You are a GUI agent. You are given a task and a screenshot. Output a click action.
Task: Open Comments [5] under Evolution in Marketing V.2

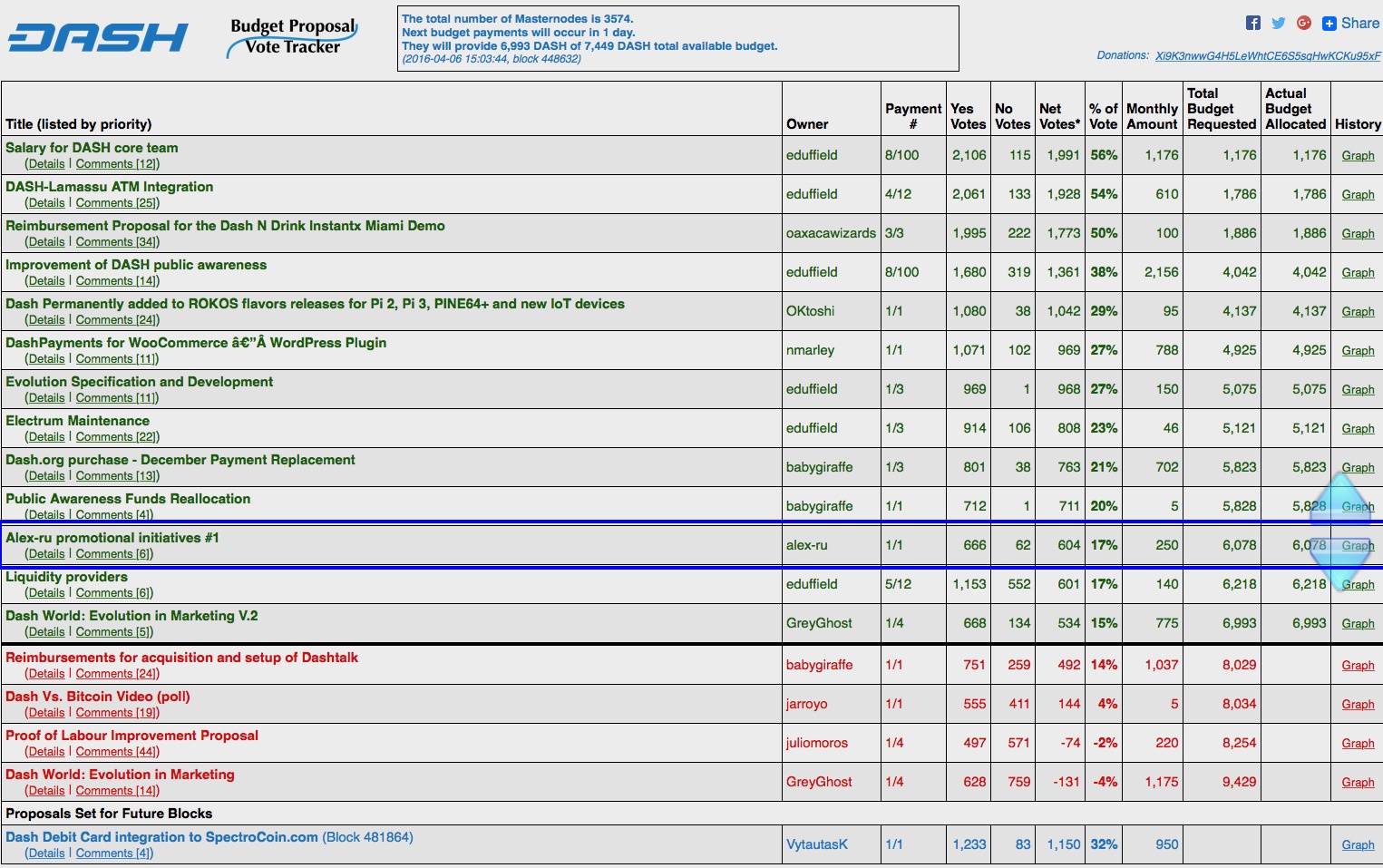pos(113,632)
